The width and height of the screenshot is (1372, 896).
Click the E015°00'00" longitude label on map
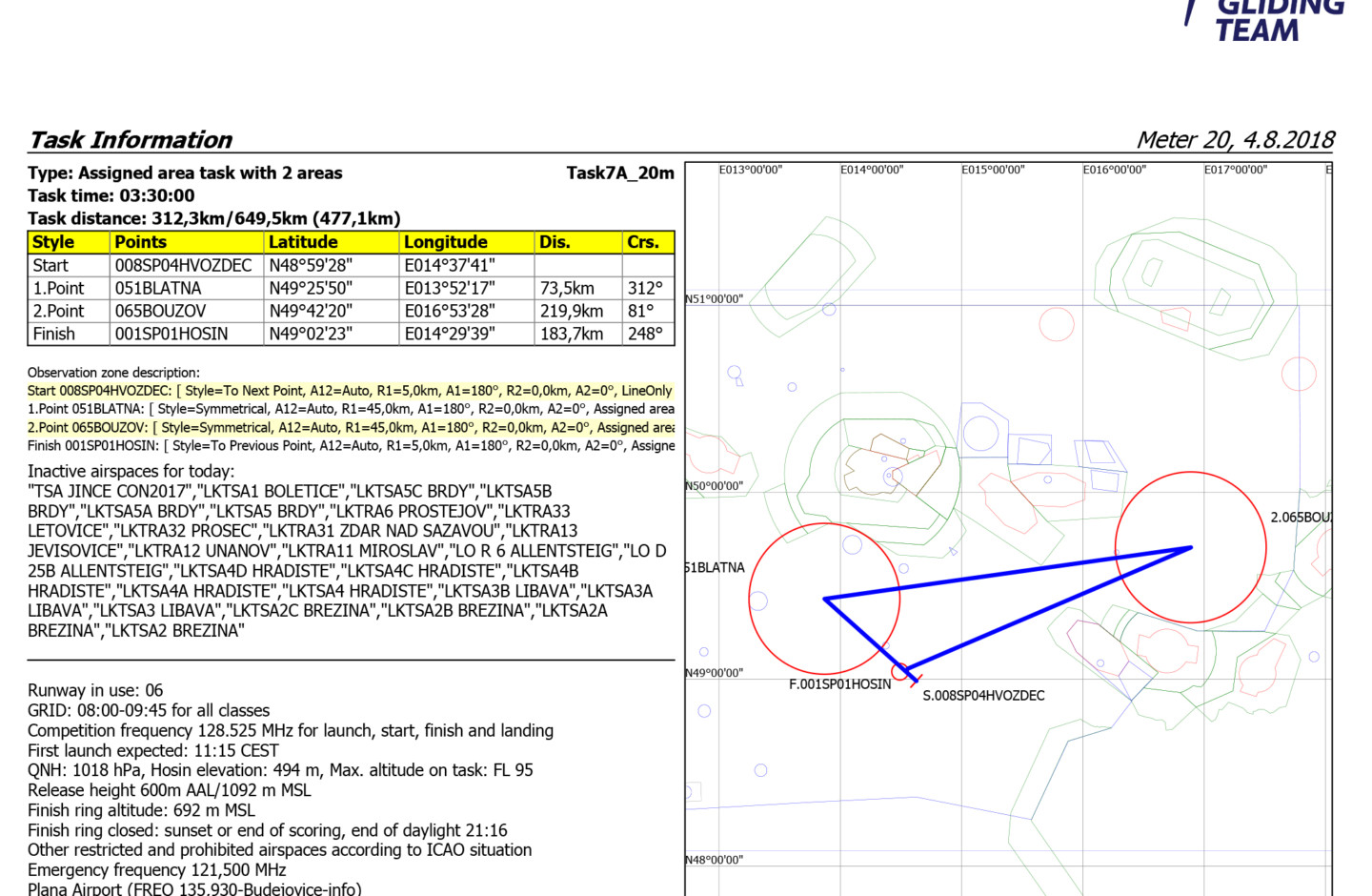point(993,170)
